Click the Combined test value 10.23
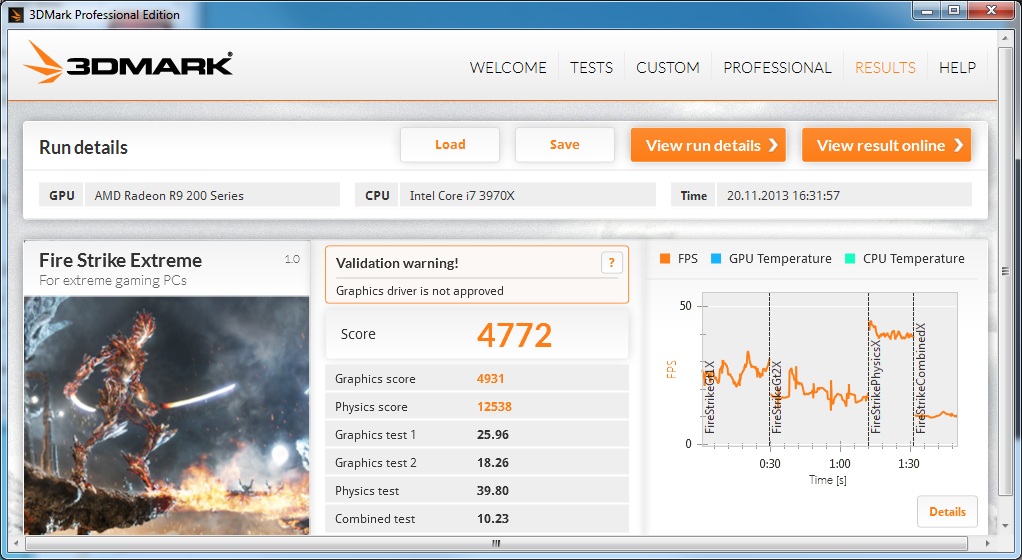 493,519
